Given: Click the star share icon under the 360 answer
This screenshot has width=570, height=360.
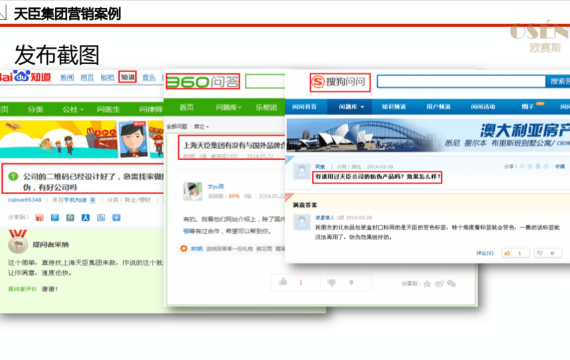Looking at the screenshot, I should click(x=427, y=284).
